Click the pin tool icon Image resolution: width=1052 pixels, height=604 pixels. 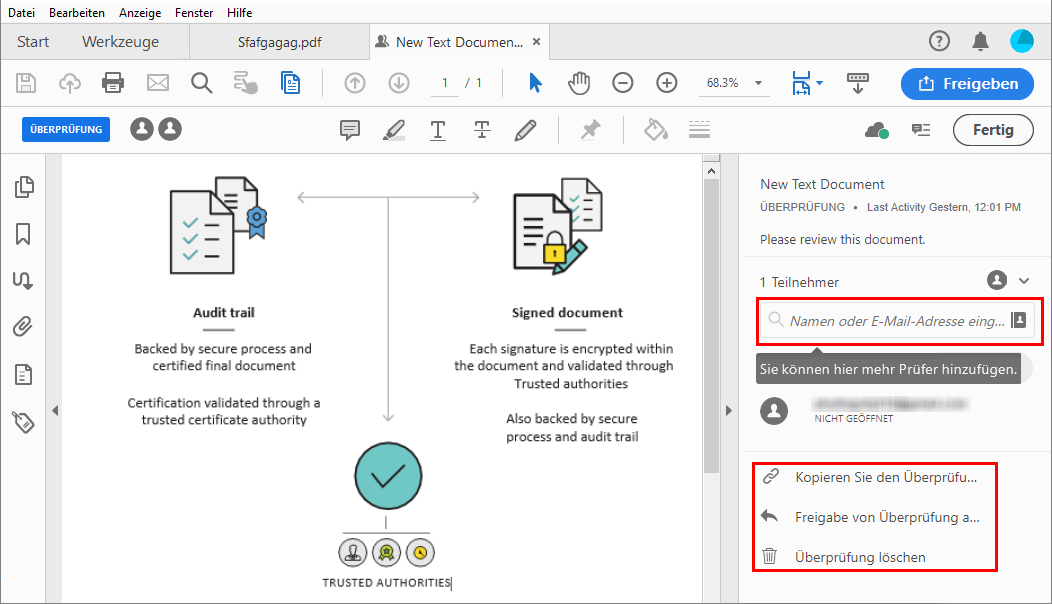[590, 130]
